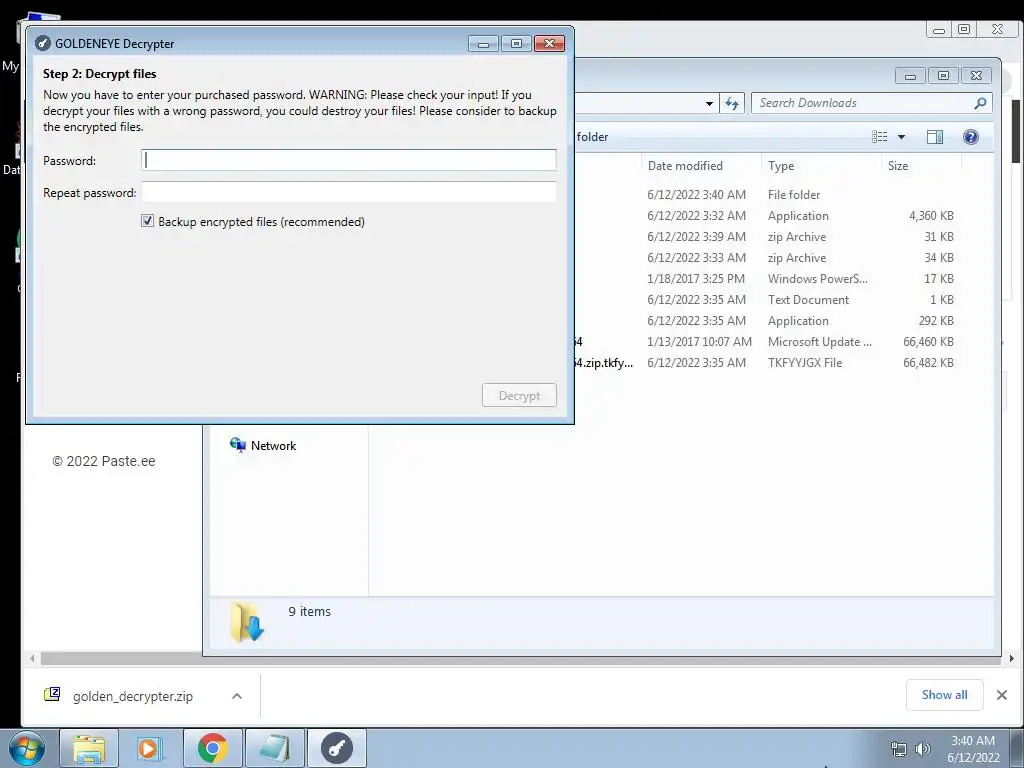Click the network tray icon
The height and width of the screenshot is (768, 1024).
[x=899, y=749]
